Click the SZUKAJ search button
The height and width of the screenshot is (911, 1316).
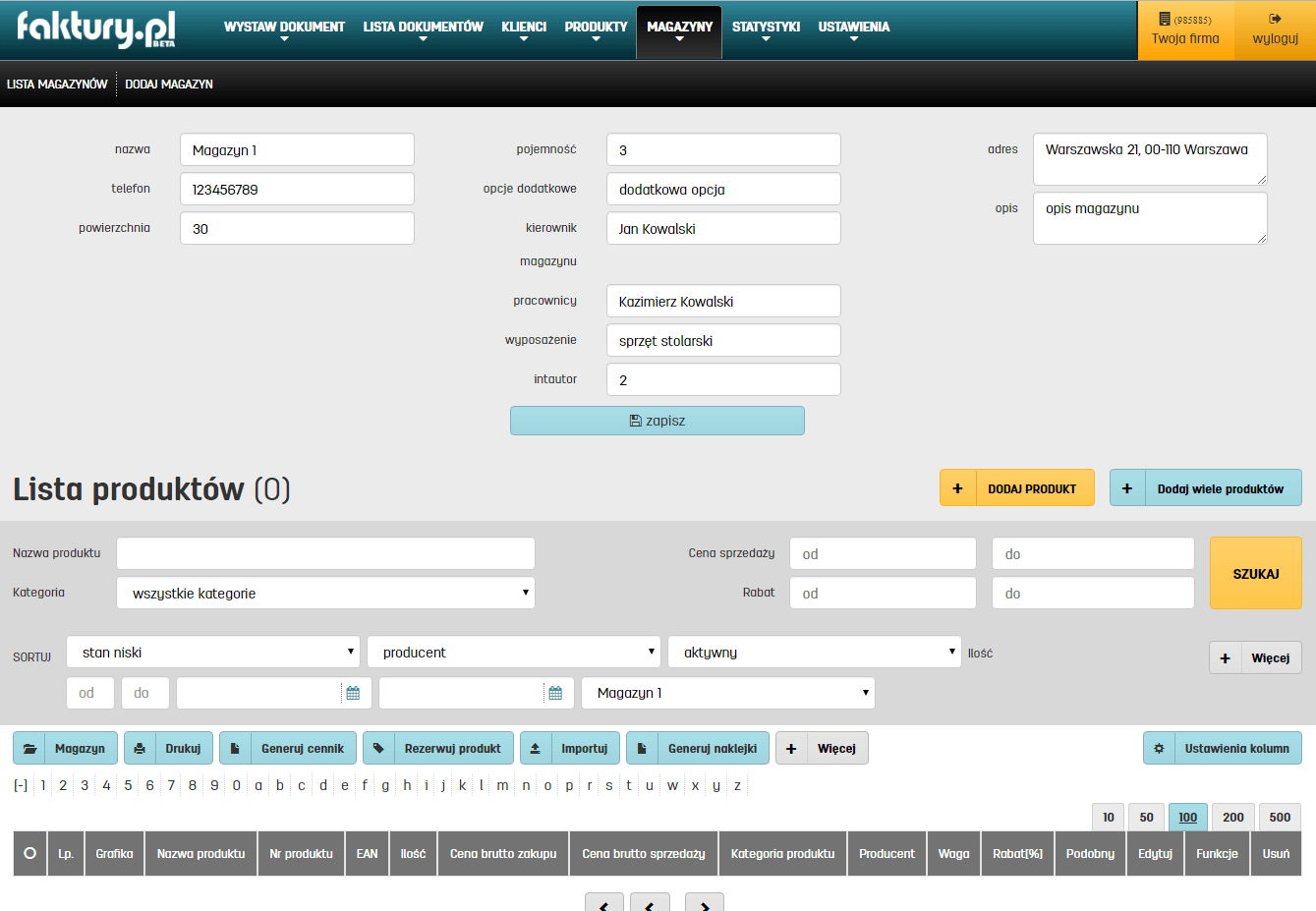click(x=1255, y=573)
